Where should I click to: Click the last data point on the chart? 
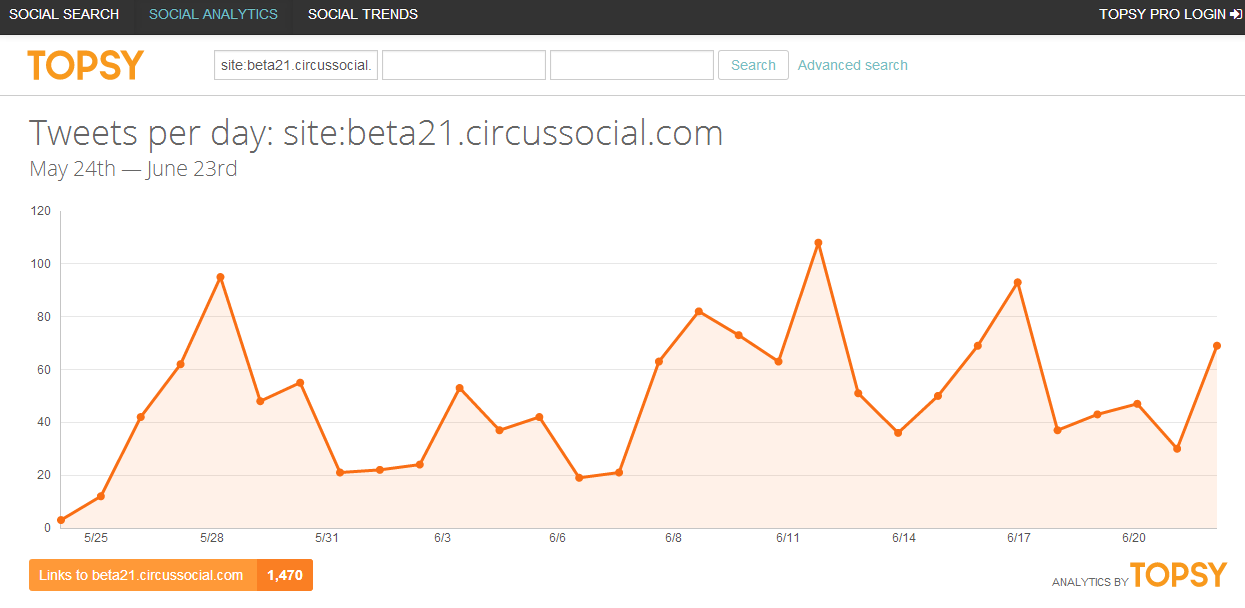[x=1217, y=346]
